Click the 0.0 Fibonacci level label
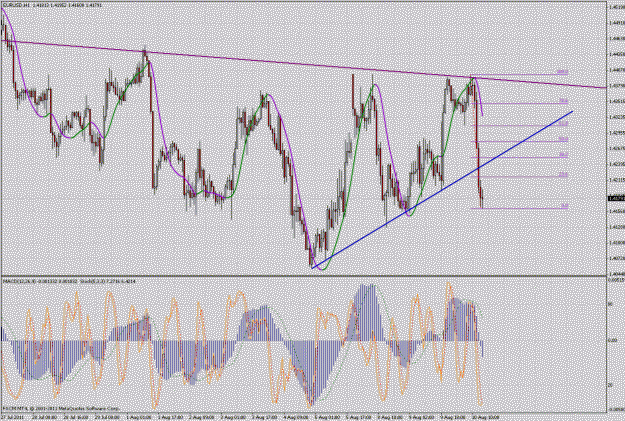This screenshot has width=625, height=421. tap(564, 206)
